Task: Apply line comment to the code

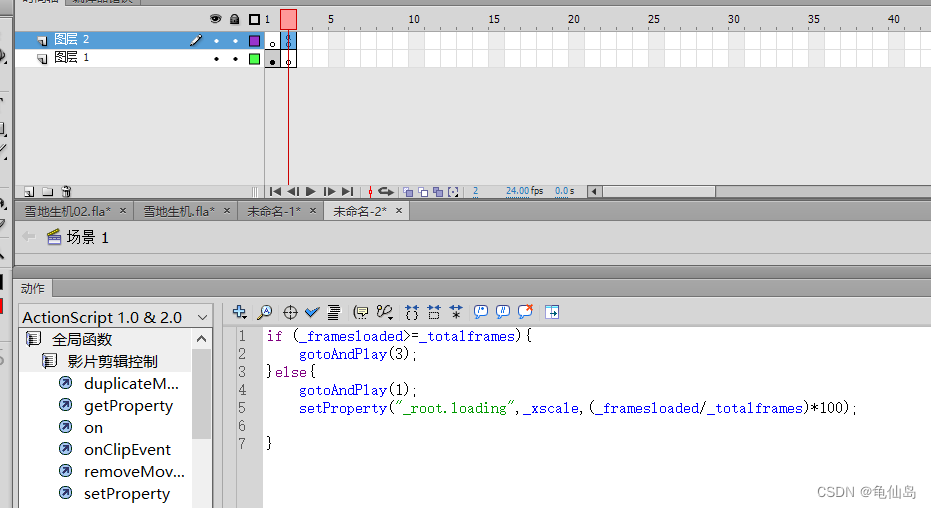Action: point(503,312)
